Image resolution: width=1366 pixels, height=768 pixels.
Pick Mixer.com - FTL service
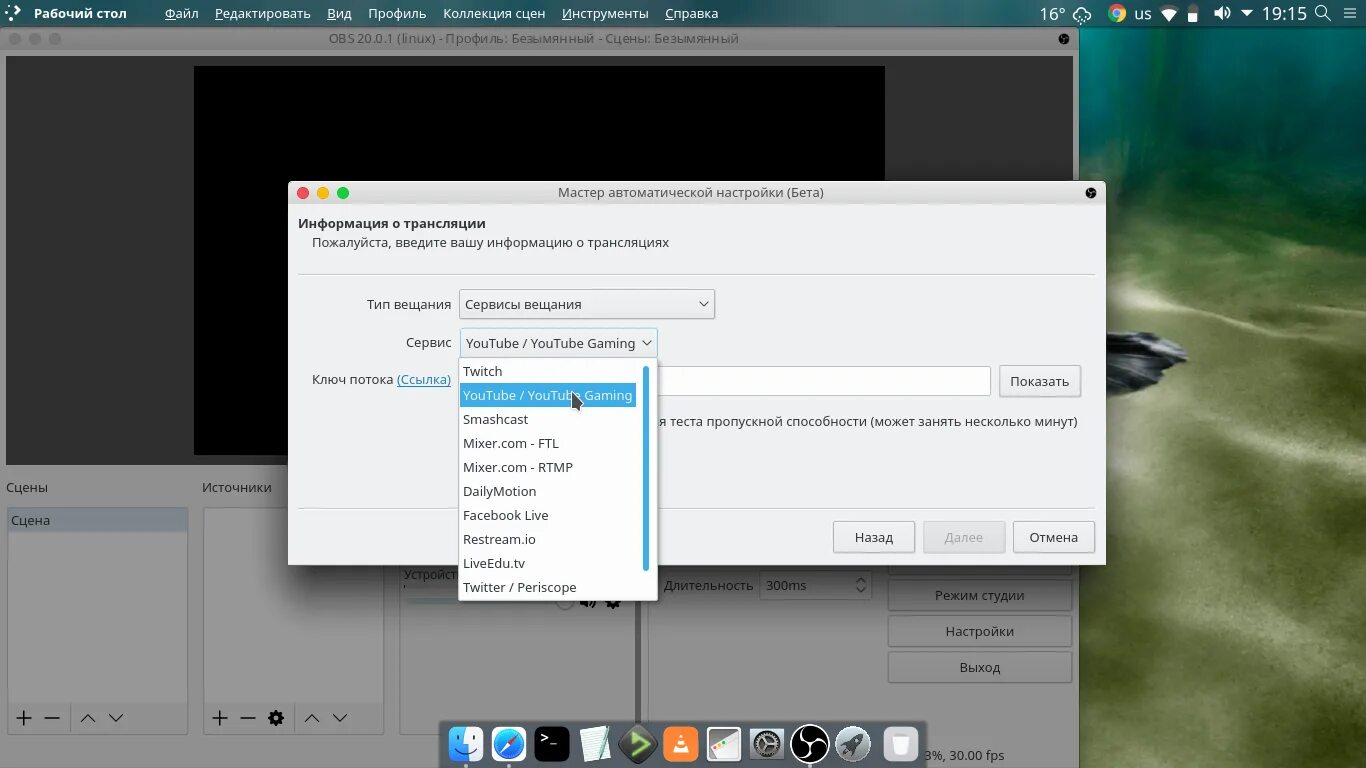(547, 443)
